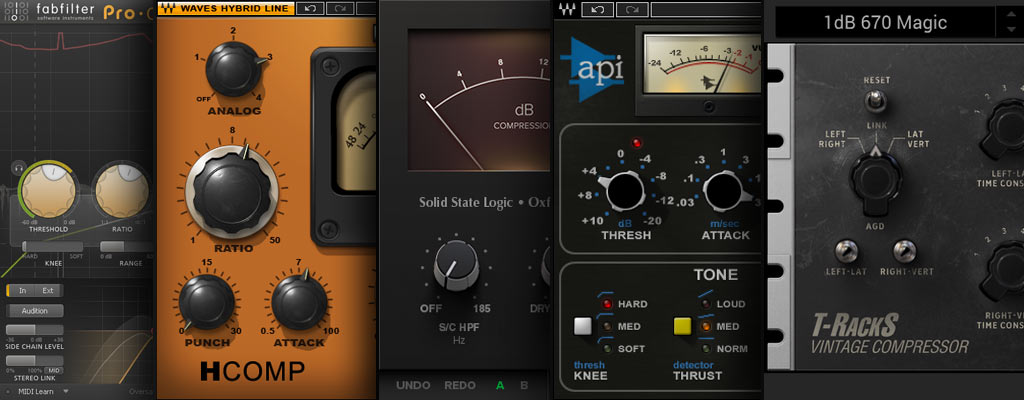This screenshot has width=1024, height=400.
Task: Click the 'Solid State Logic' text
Action: click(466, 203)
